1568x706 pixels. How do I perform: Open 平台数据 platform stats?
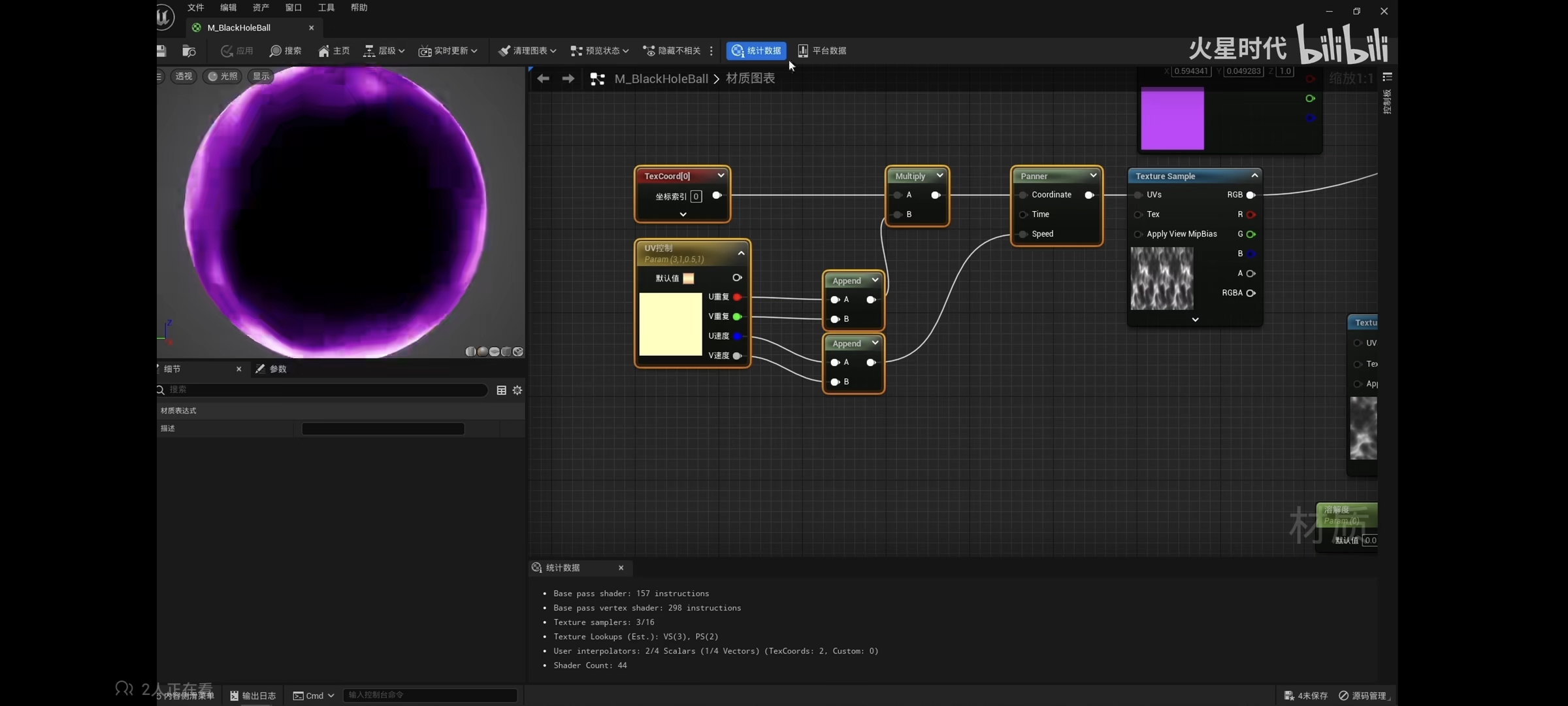822,51
